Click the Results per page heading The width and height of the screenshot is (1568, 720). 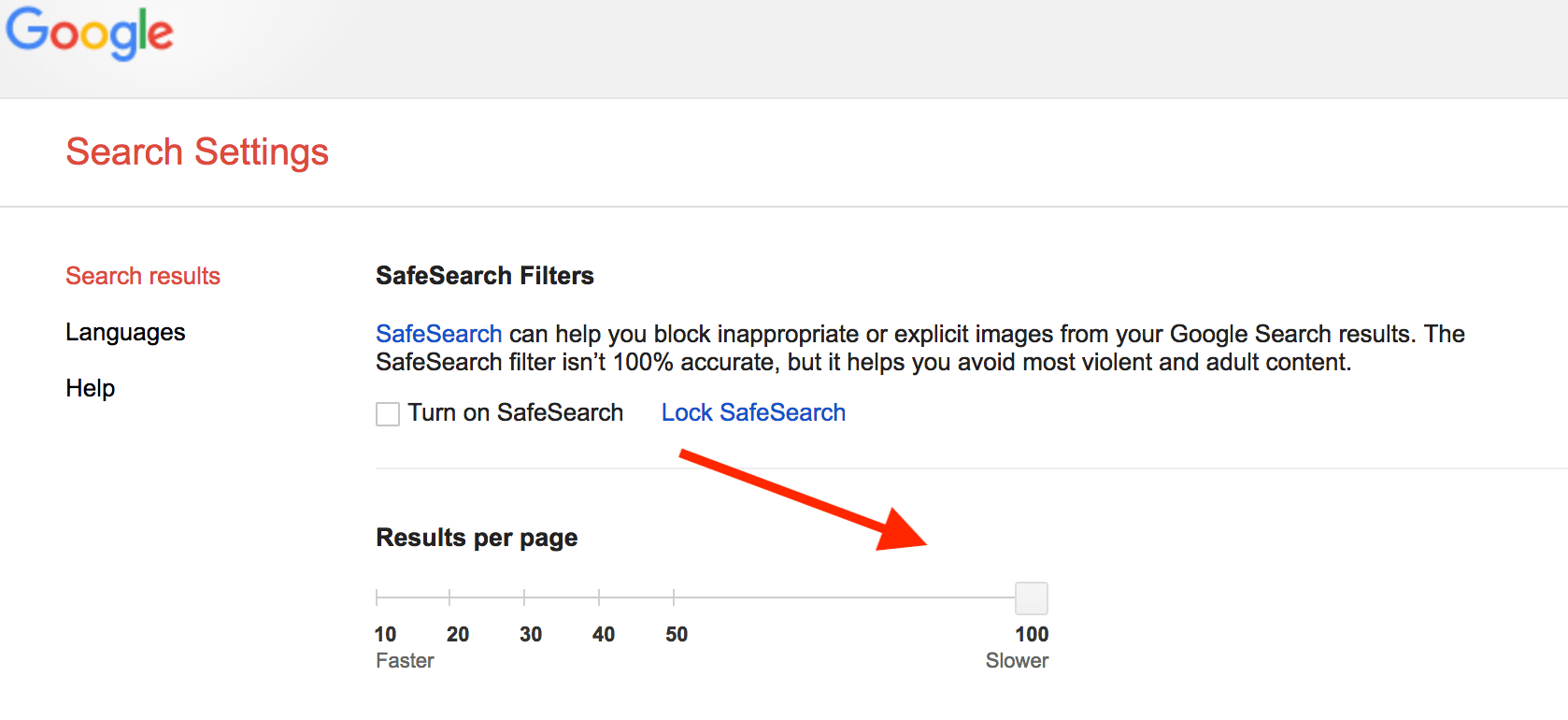[477, 538]
